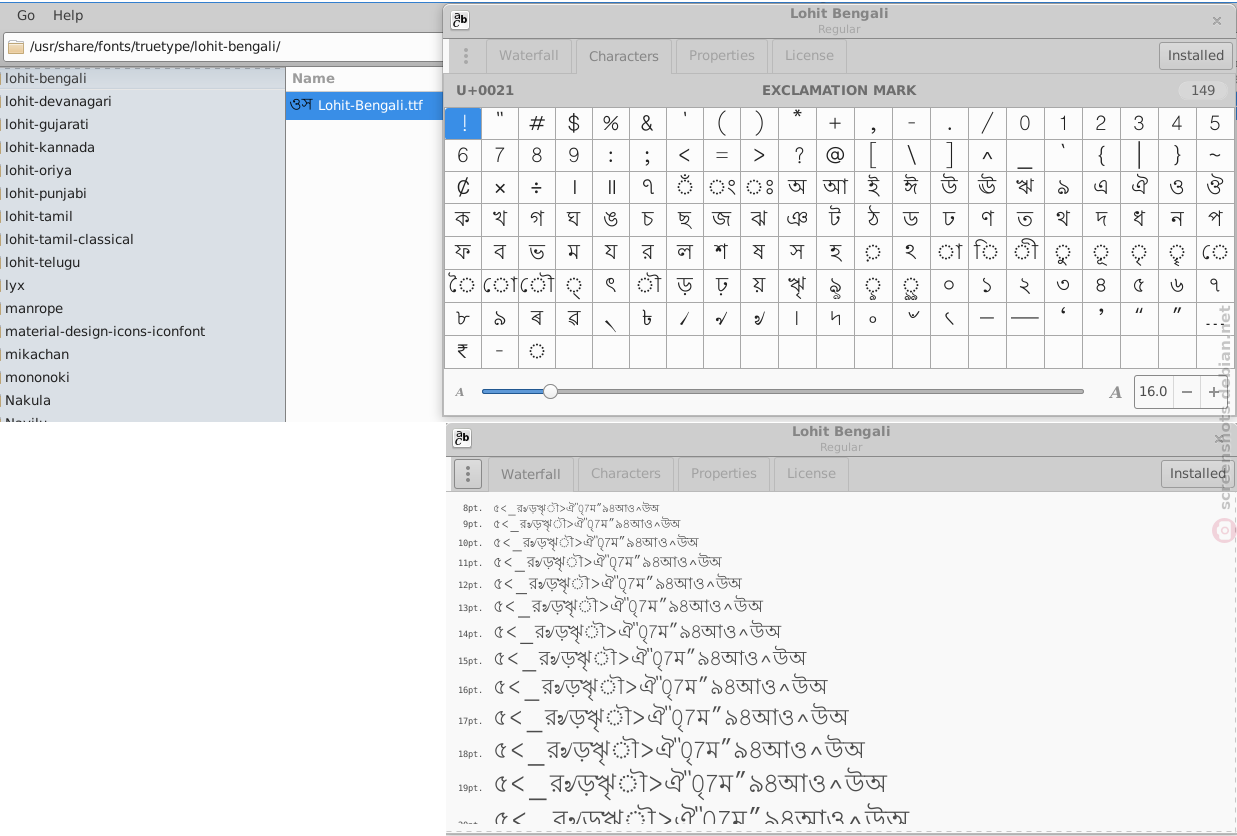Select the exclamation mark character cell
1237x836 pixels.
click(463, 123)
